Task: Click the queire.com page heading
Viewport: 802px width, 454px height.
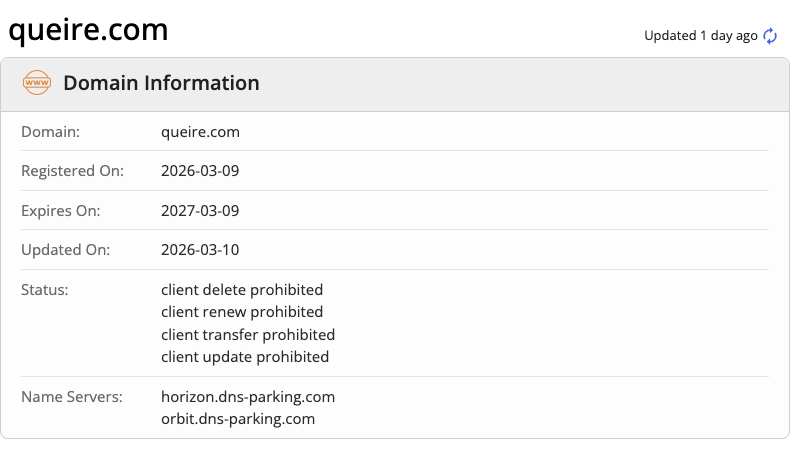Action: 88,30
